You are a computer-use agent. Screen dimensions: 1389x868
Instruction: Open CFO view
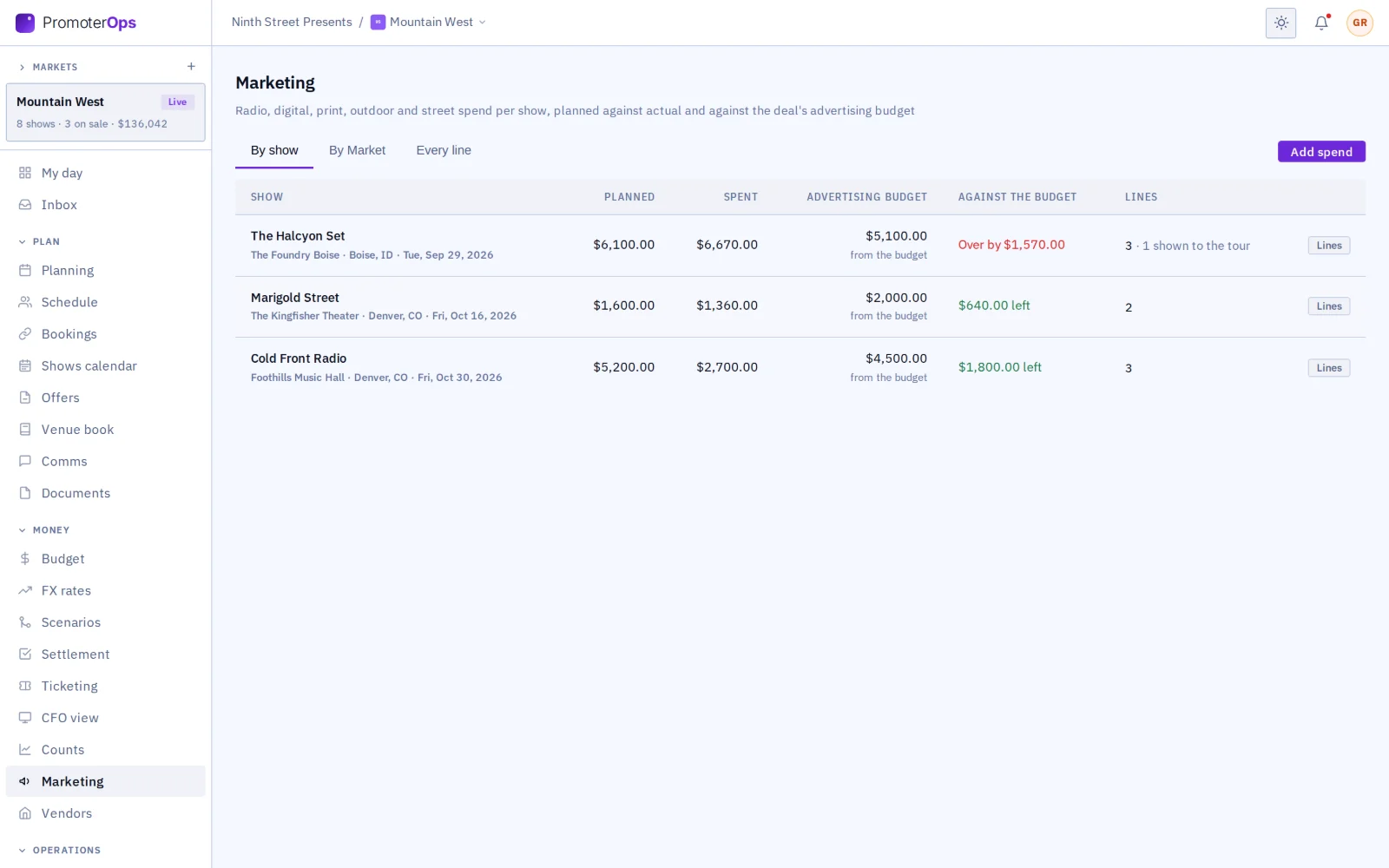pos(106,718)
